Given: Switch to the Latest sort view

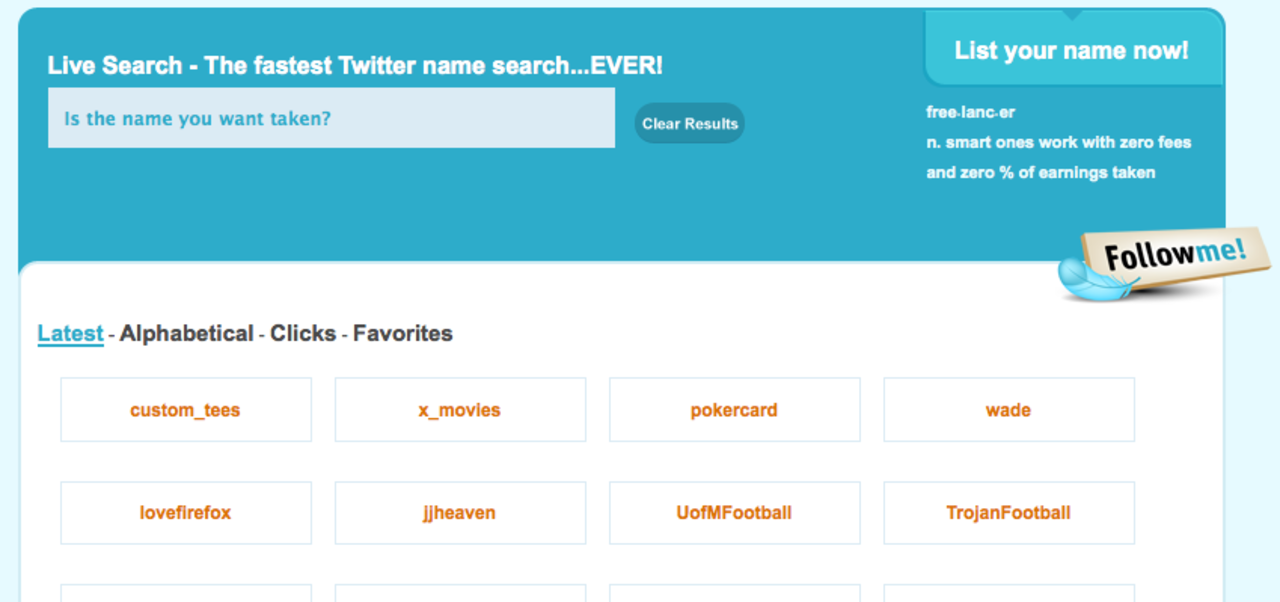Looking at the screenshot, I should (x=70, y=333).
